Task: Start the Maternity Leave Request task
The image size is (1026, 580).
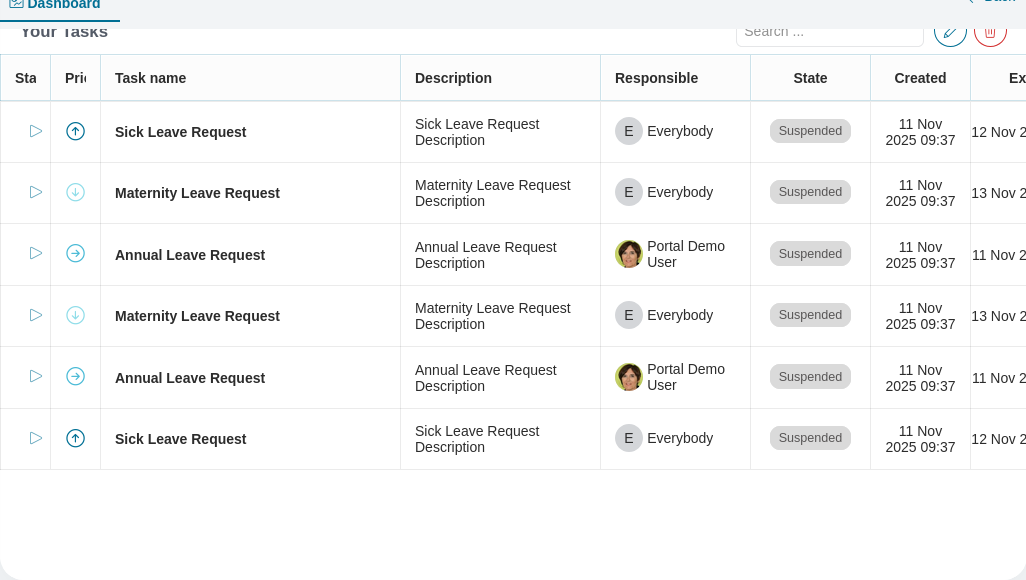Action: (36, 192)
